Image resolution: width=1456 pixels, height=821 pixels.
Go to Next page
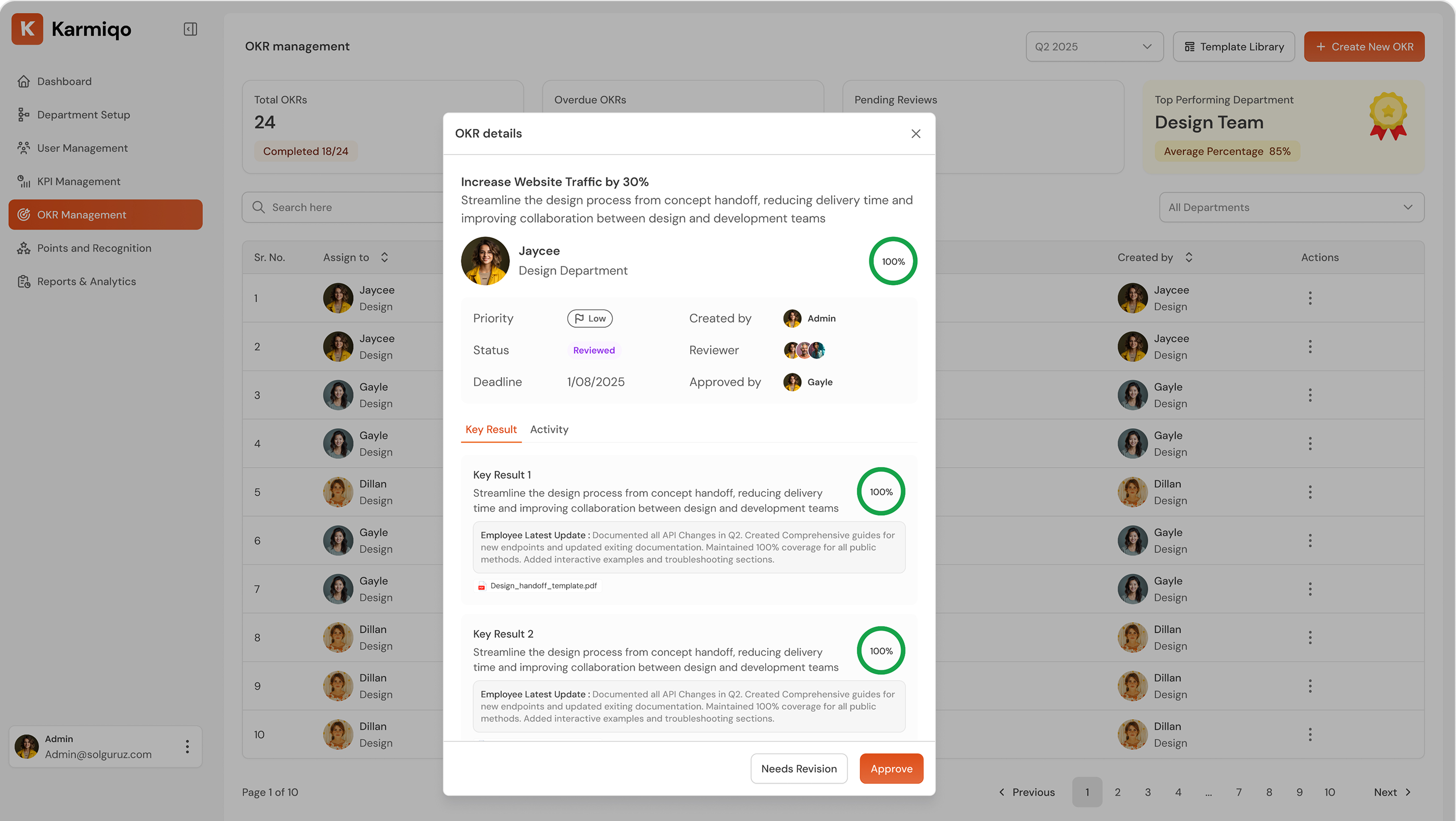coord(1392,793)
